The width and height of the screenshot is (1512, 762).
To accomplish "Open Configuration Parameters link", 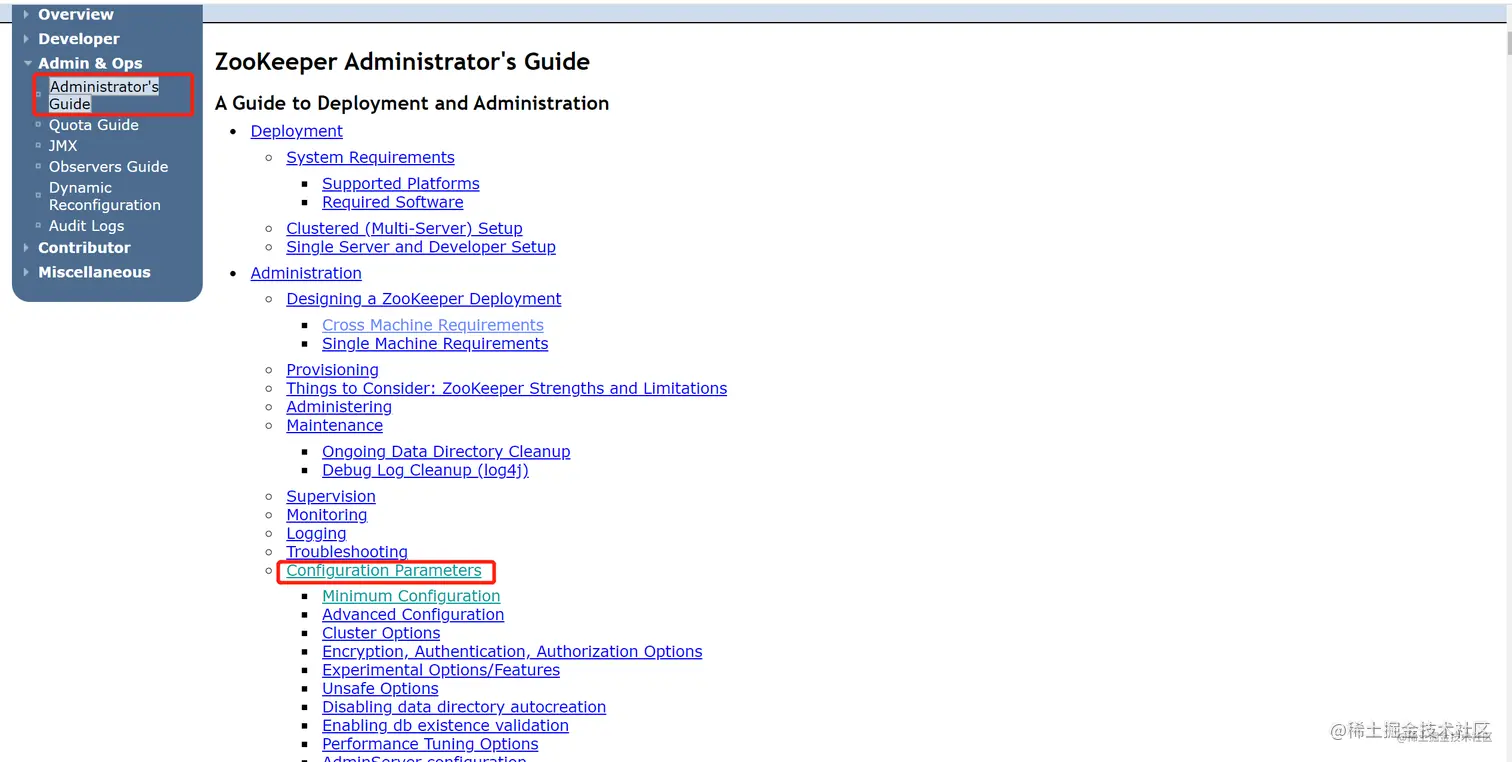I will coord(384,571).
